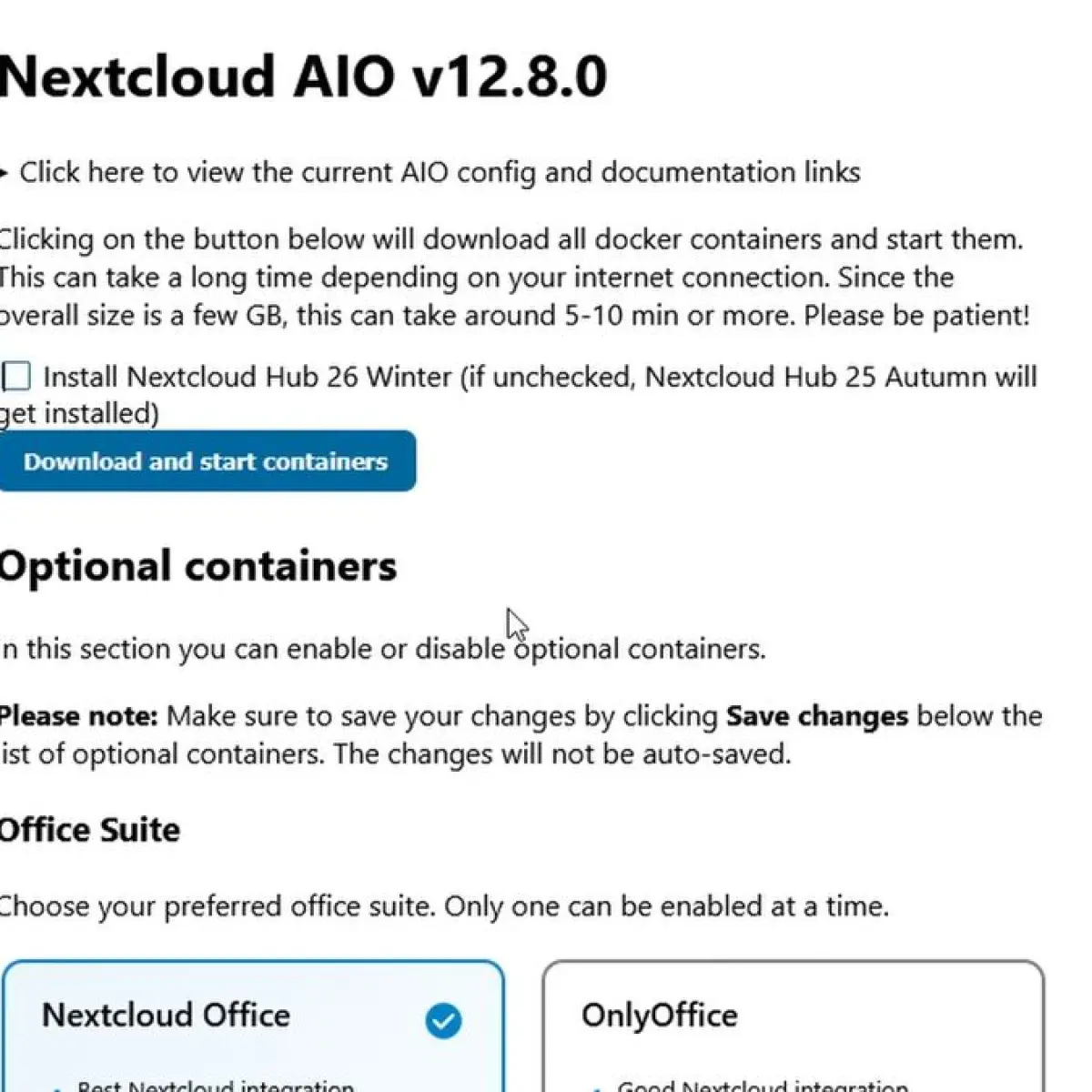The height and width of the screenshot is (1092, 1092).
Task: Click the 'Choose your preferred office suite' sentence
Action: tap(444, 906)
